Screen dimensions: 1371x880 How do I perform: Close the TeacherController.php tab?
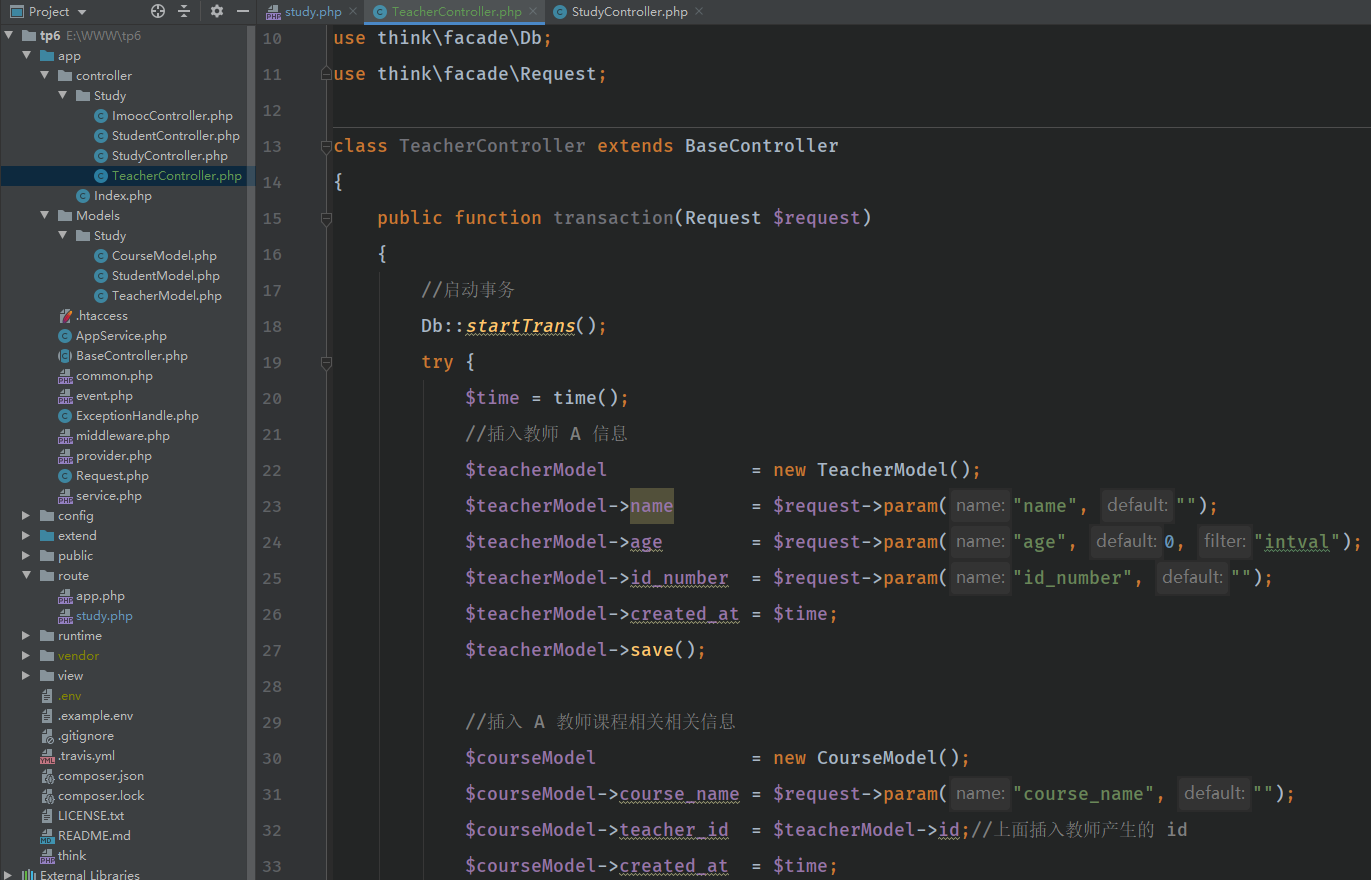[533, 12]
